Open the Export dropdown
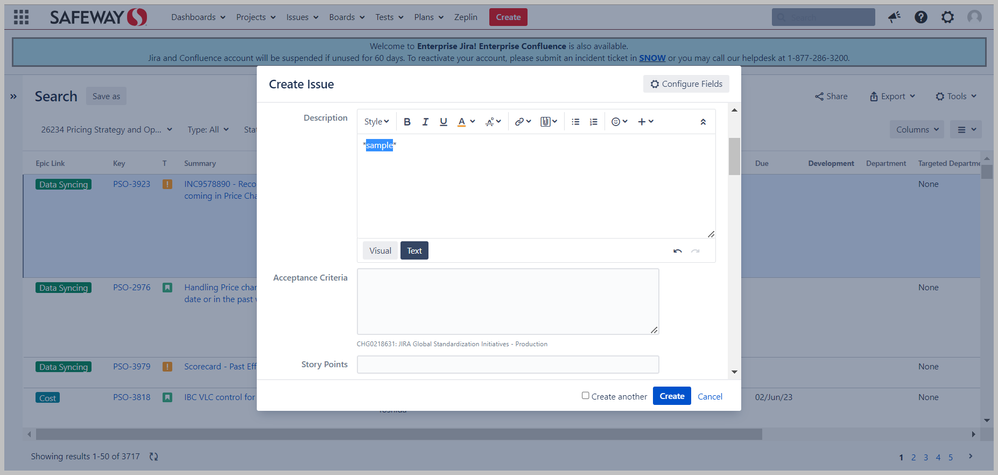 pos(892,96)
